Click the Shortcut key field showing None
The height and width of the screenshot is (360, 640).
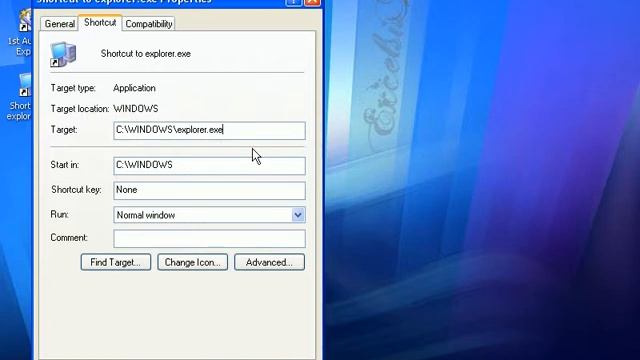(x=209, y=190)
